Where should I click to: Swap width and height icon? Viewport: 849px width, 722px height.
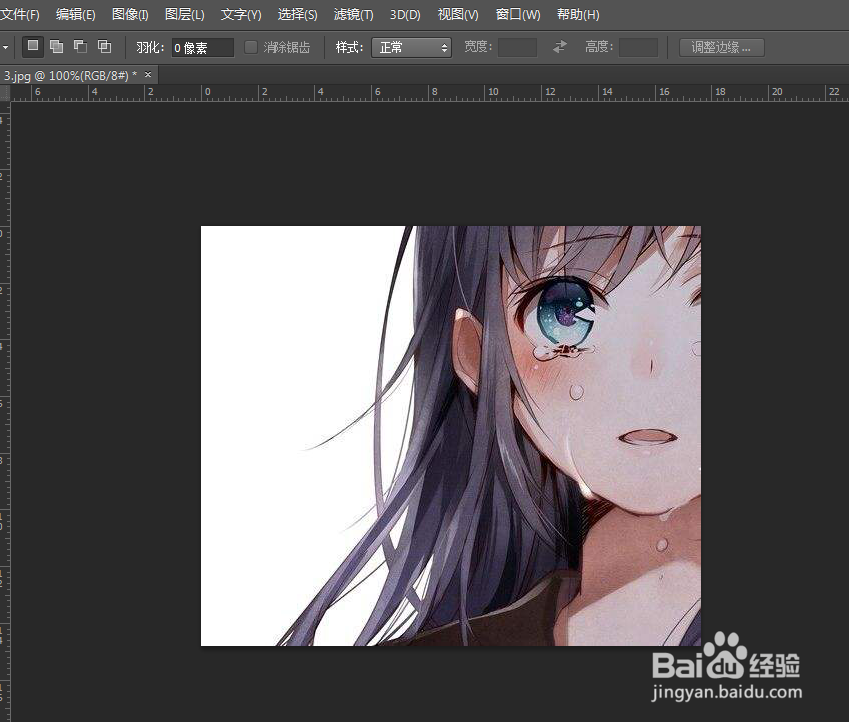click(560, 47)
